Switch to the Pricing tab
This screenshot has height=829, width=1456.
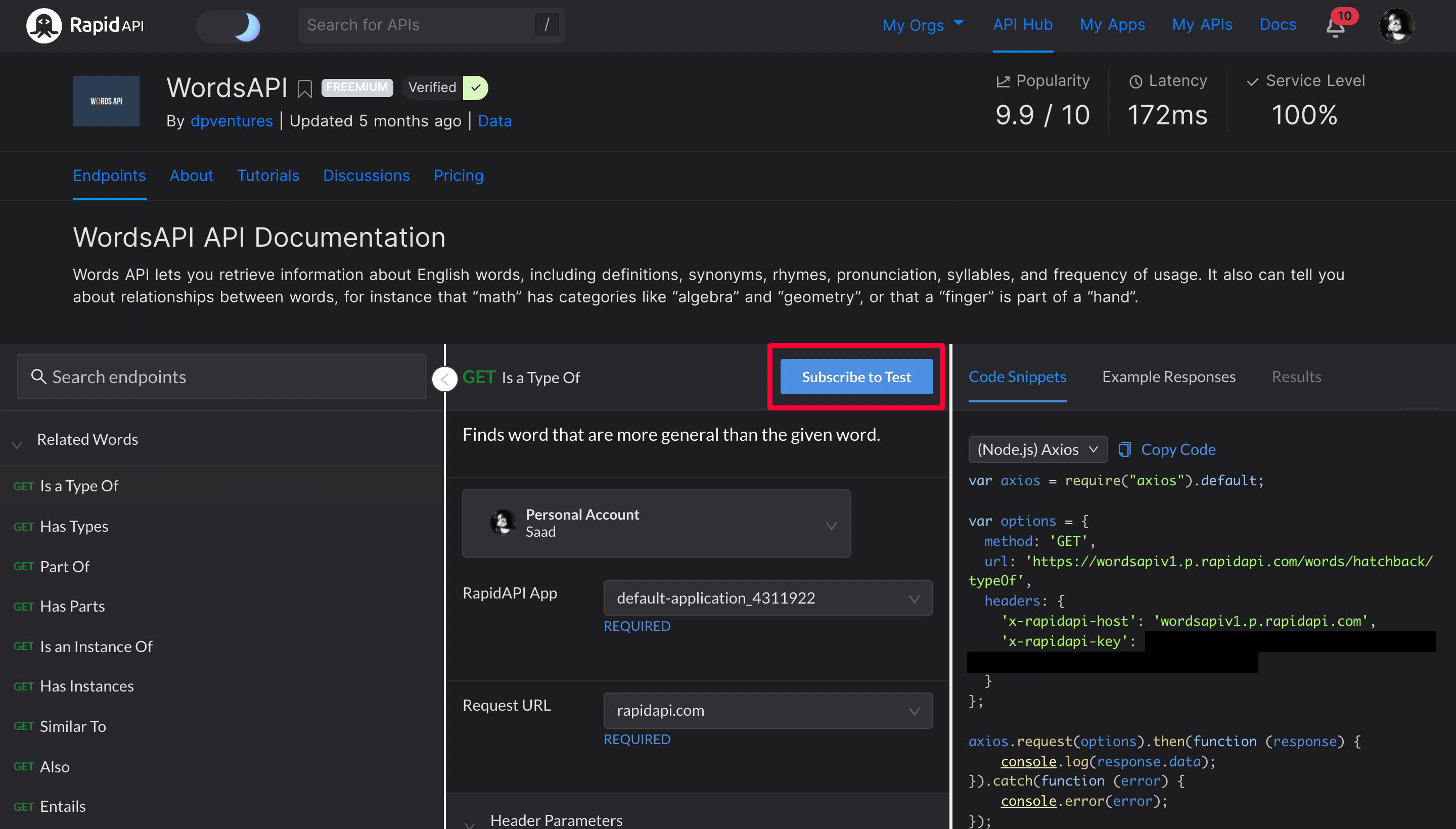pyautogui.click(x=458, y=176)
